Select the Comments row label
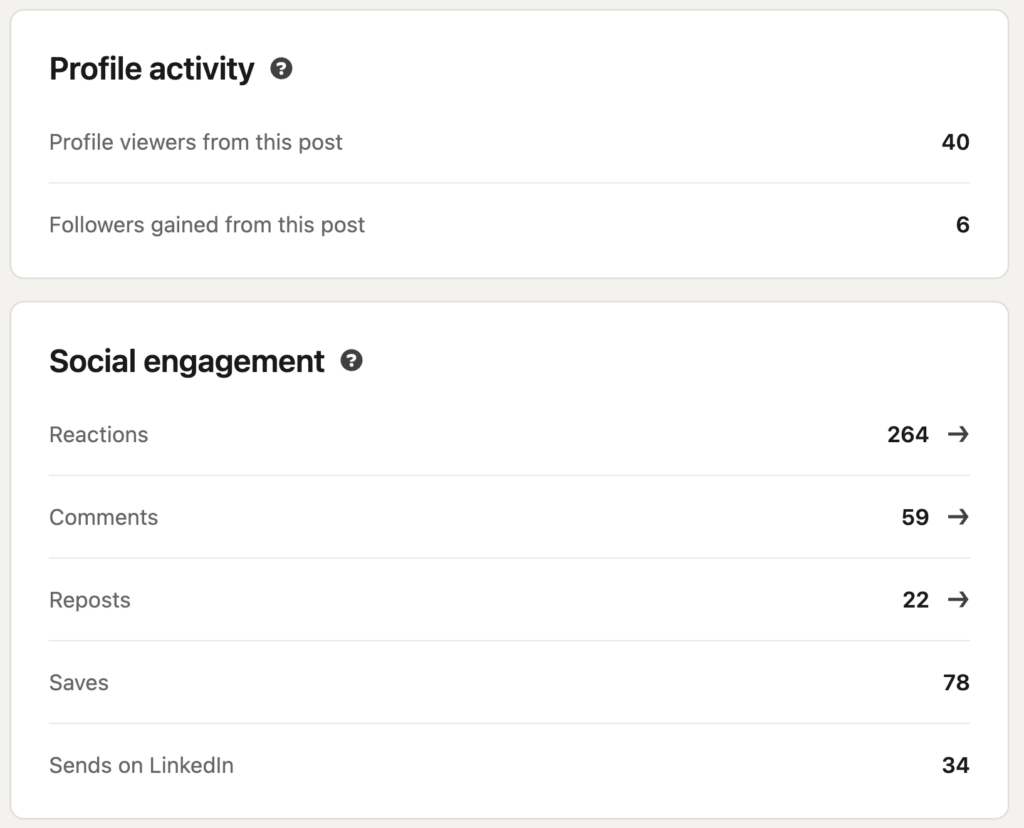This screenshot has height=828, width=1024. (103, 518)
